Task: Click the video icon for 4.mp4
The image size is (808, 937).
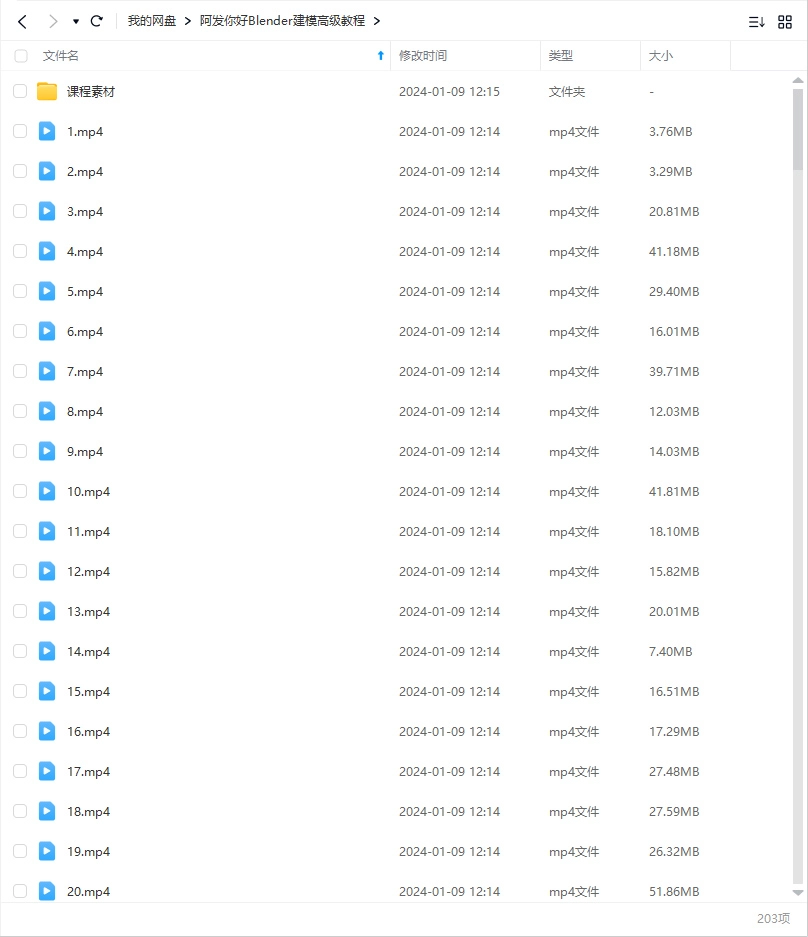Action: (47, 251)
